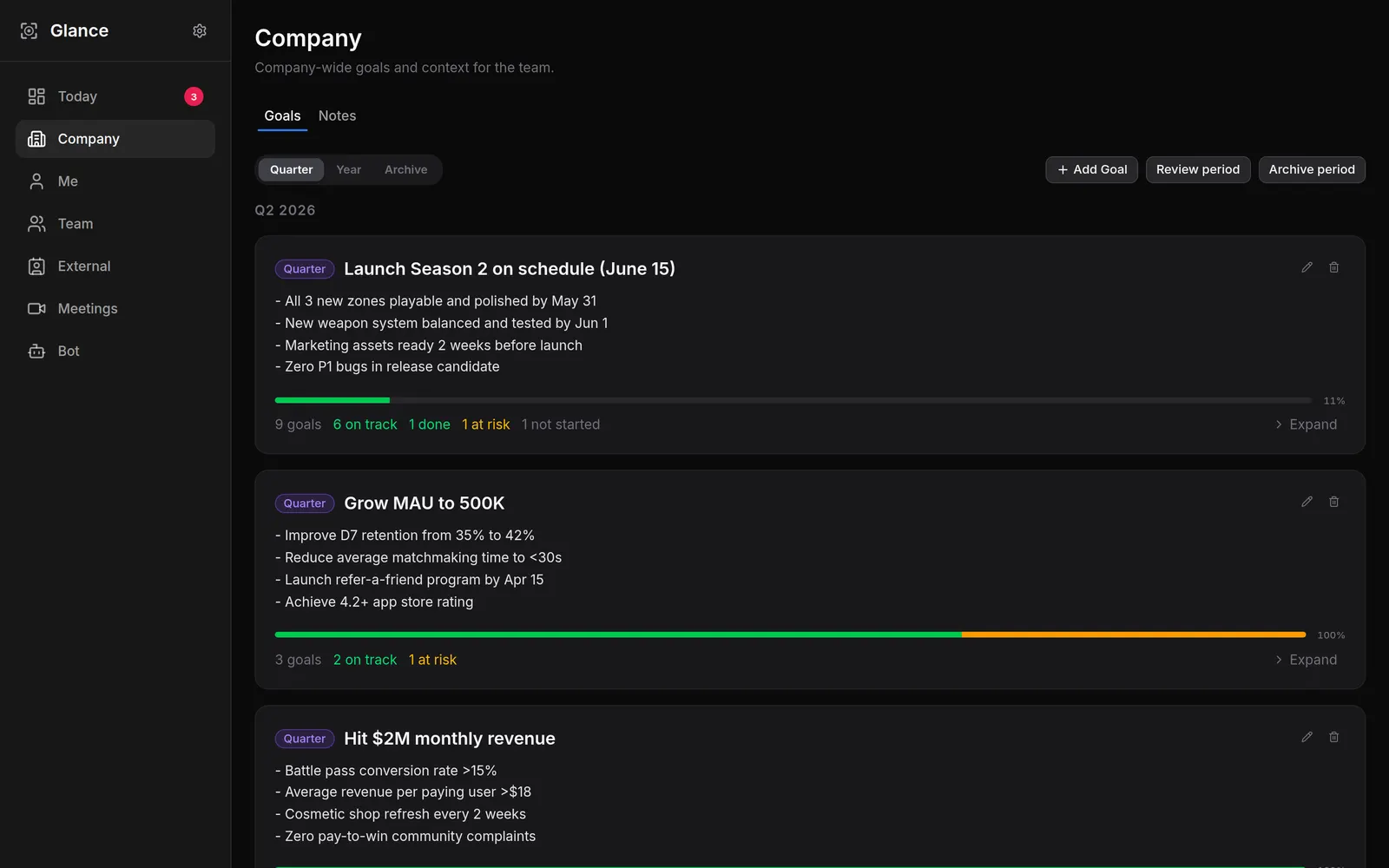Click the Launch Season 2 progress bar

793,400
